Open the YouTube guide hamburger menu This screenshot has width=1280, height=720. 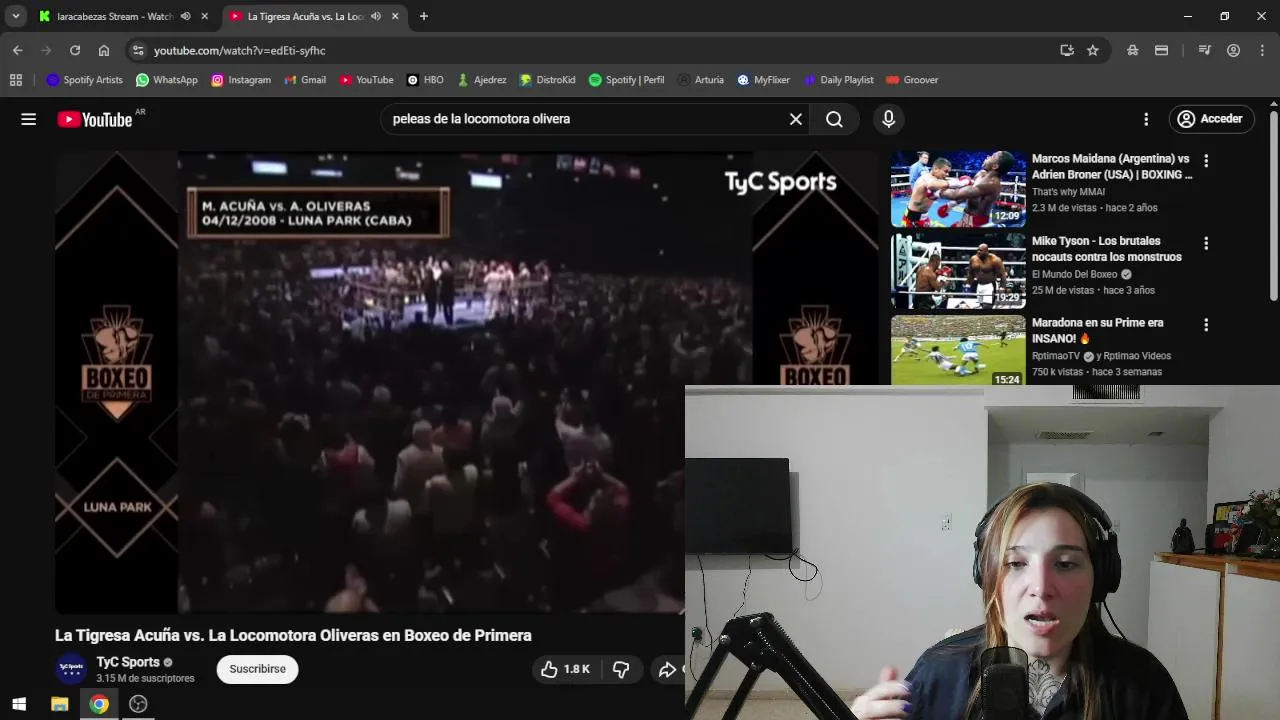pyautogui.click(x=29, y=119)
